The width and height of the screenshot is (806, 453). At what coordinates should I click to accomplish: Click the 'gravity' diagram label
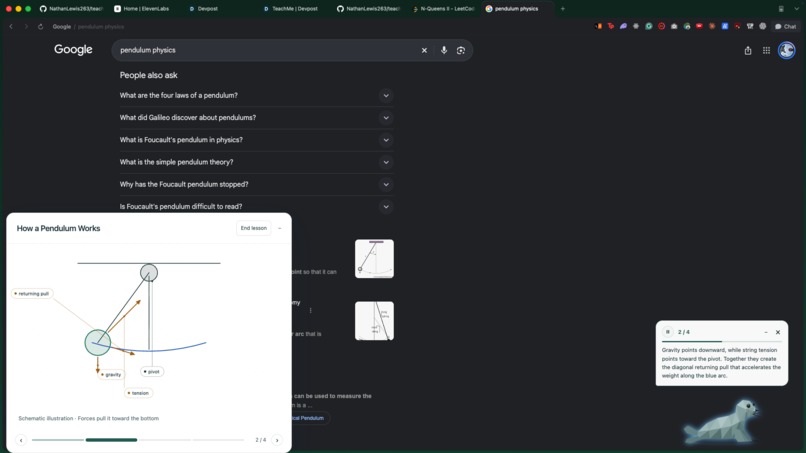[x=111, y=374]
